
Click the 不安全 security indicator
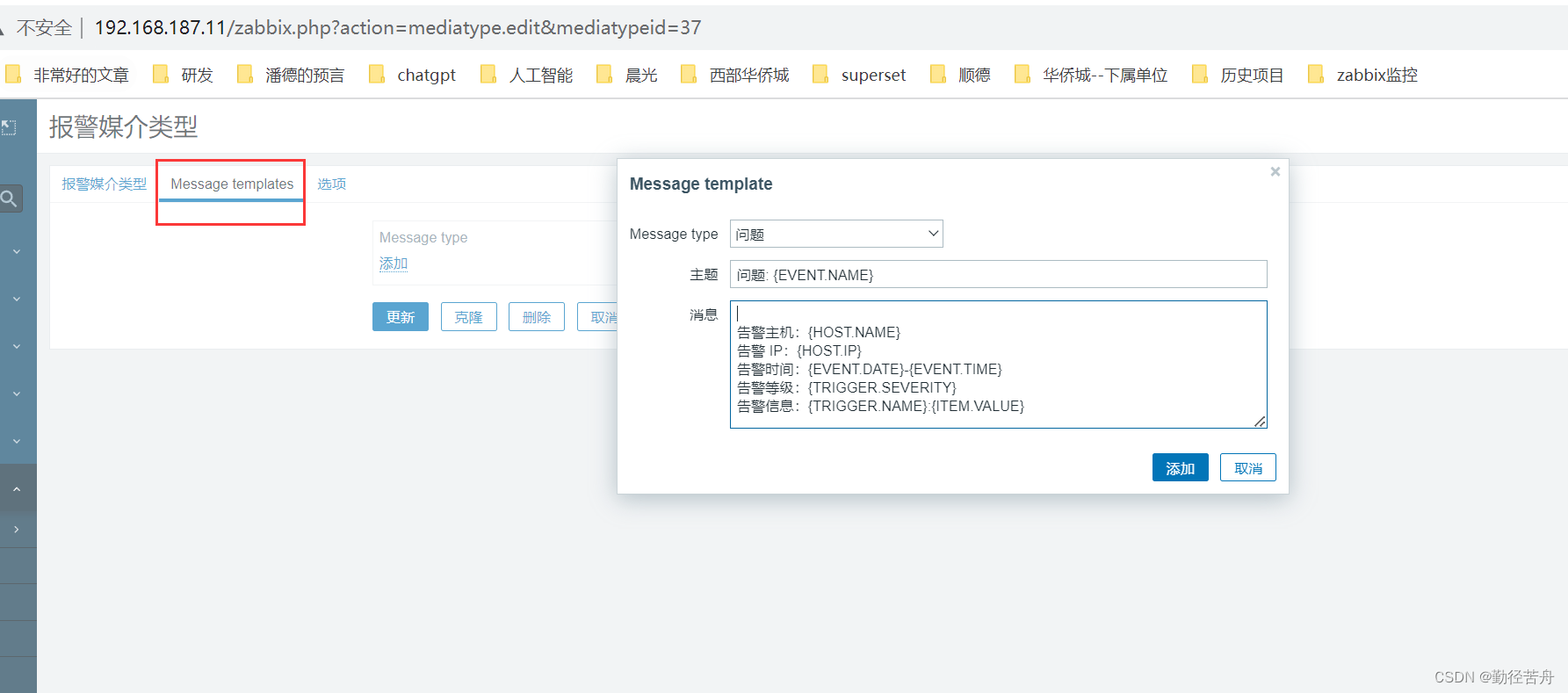pos(44,27)
